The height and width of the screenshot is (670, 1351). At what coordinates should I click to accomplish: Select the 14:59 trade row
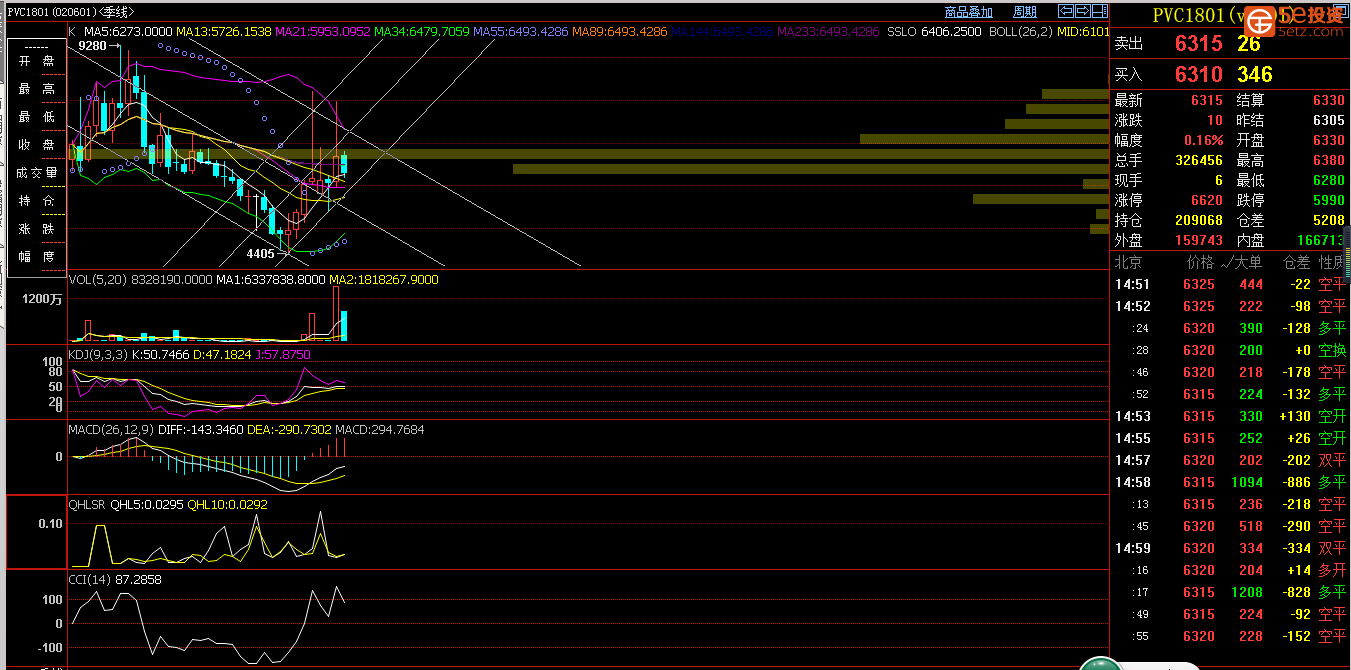pyautogui.click(x=1230, y=548)
